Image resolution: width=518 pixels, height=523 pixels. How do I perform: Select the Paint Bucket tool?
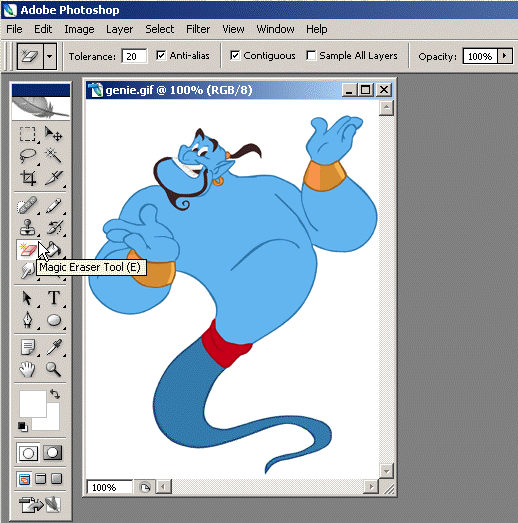(x=55, y=249)
